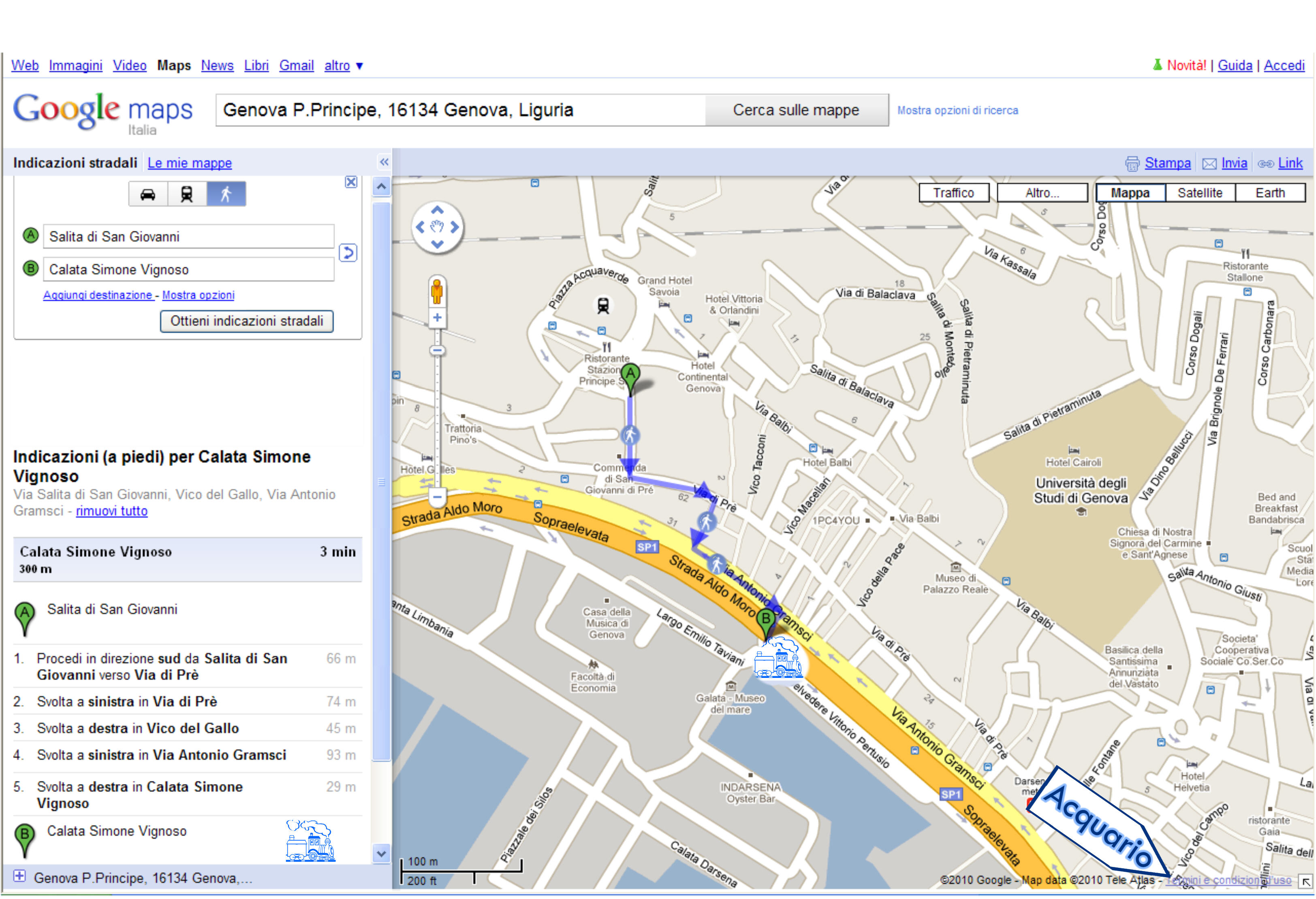The width and height of the screenshot is (1316, 899).
Task: Adjust the map zoom slider handle
Action: (x=437, y=350)
